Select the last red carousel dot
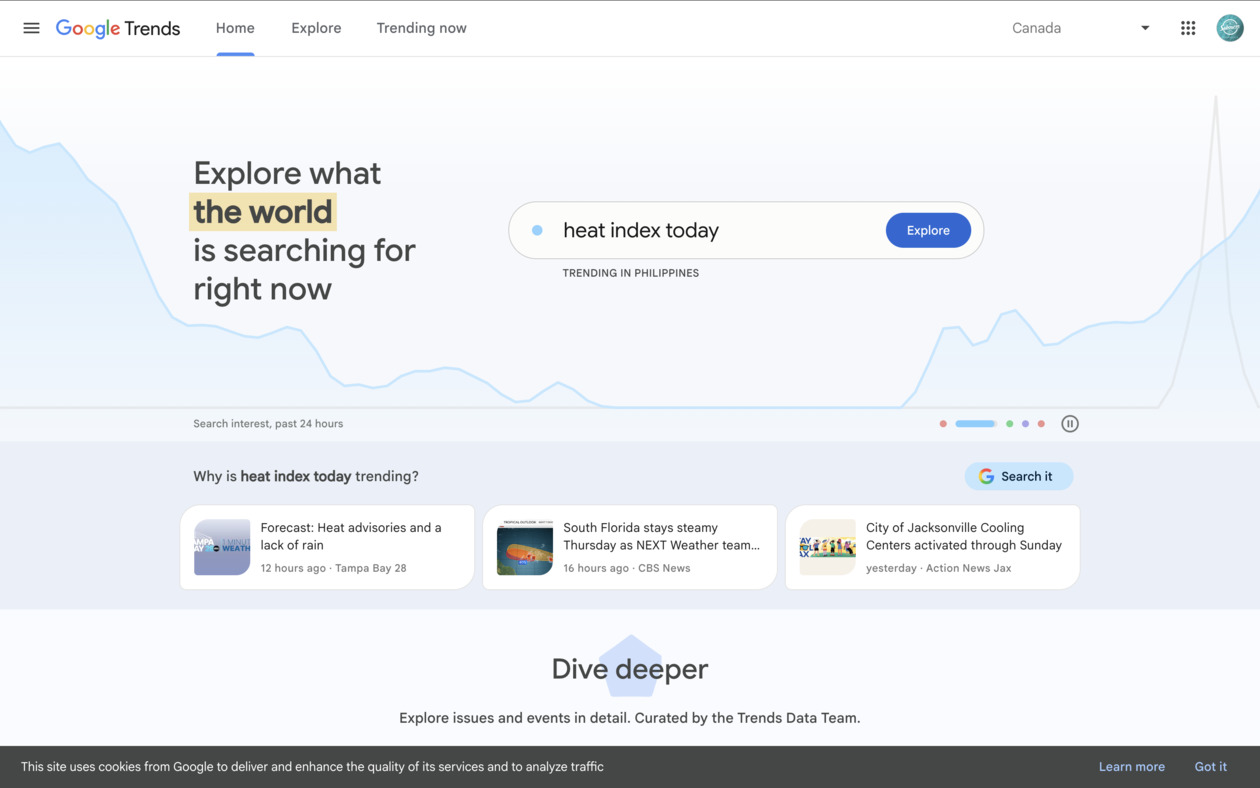The width and height of the screenshot is (1260, 788). [1041, 424]
